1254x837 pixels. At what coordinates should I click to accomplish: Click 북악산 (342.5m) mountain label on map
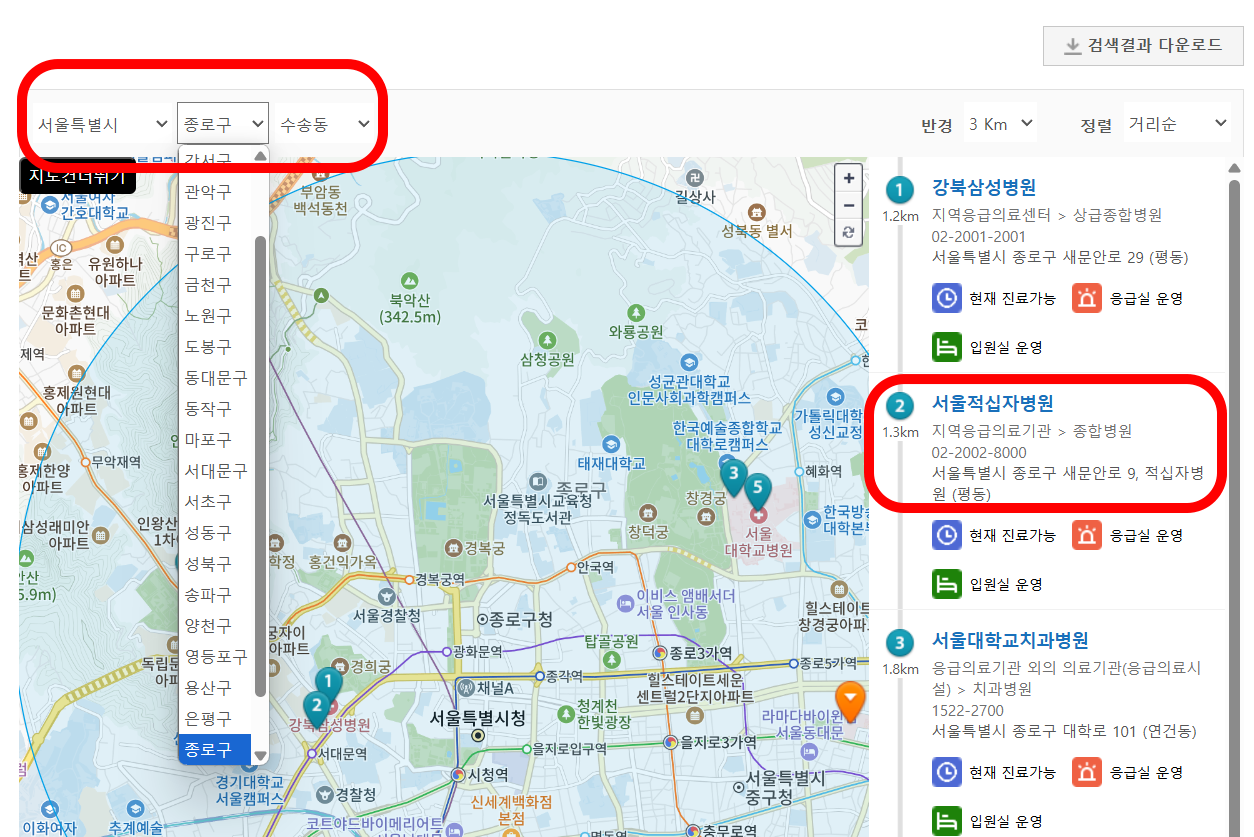tap(410, 308)
